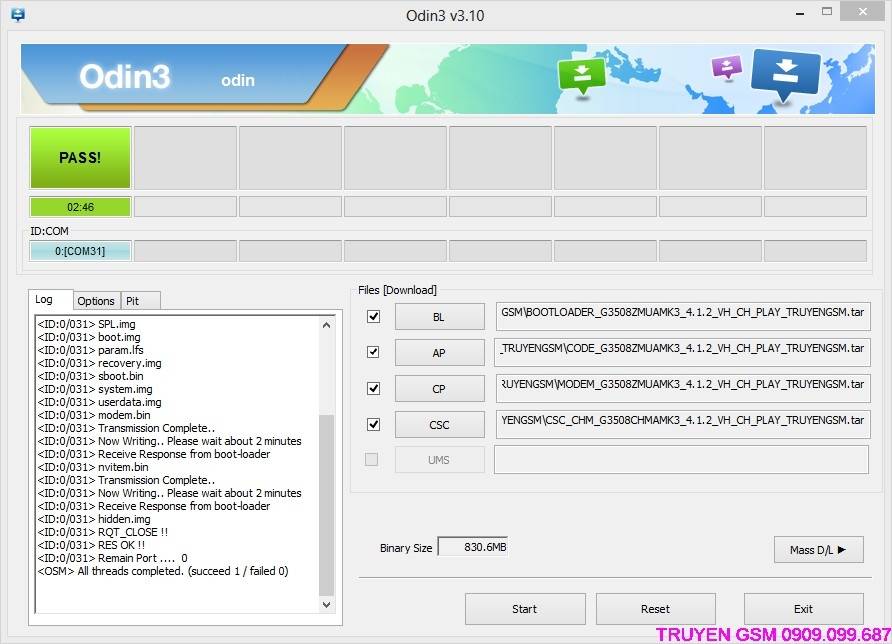Click the MODEM tar file path field
The width and height of the screenshot is (892, 644).
point(683,389)
